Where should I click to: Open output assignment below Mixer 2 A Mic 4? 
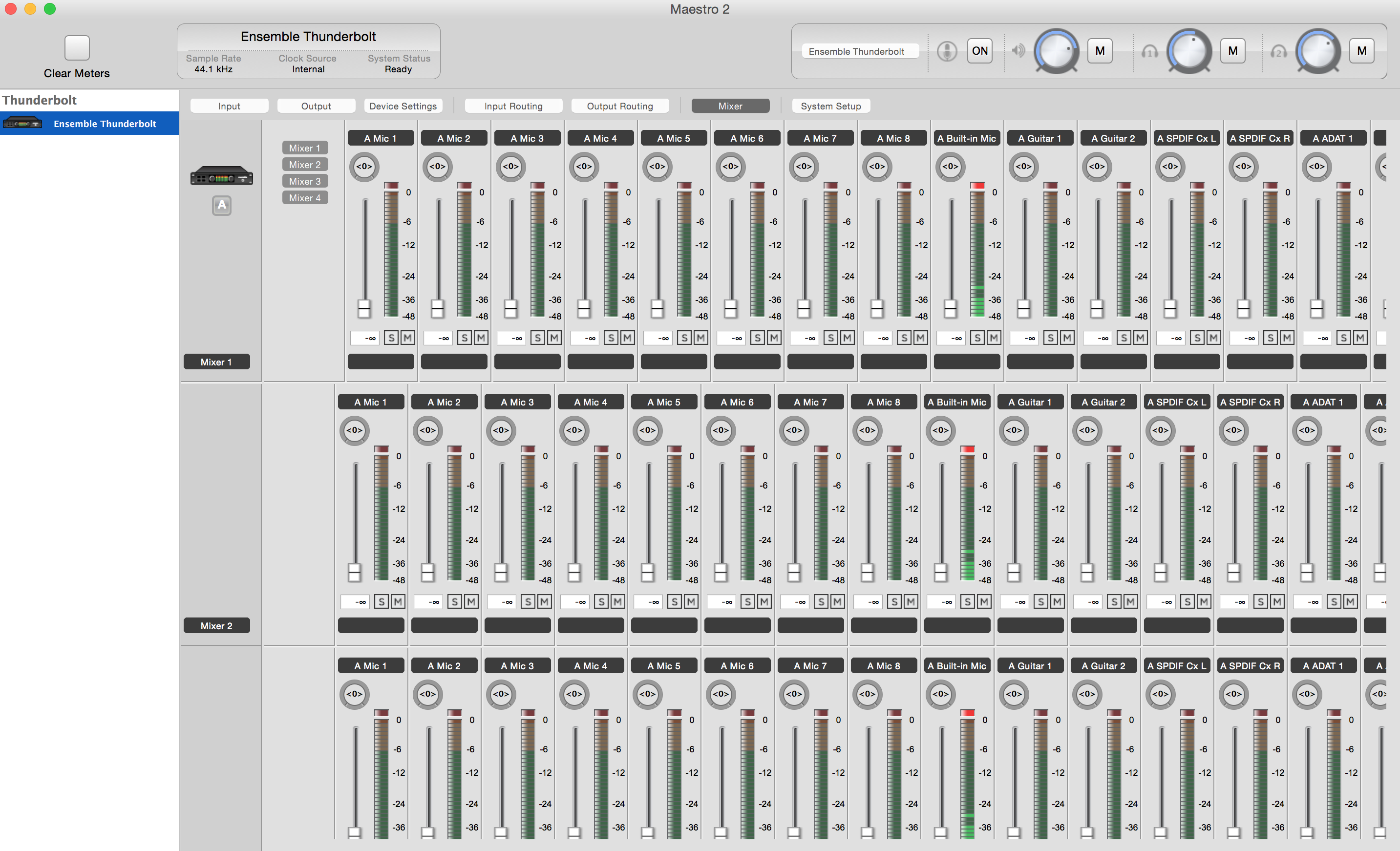pos(591,625)
